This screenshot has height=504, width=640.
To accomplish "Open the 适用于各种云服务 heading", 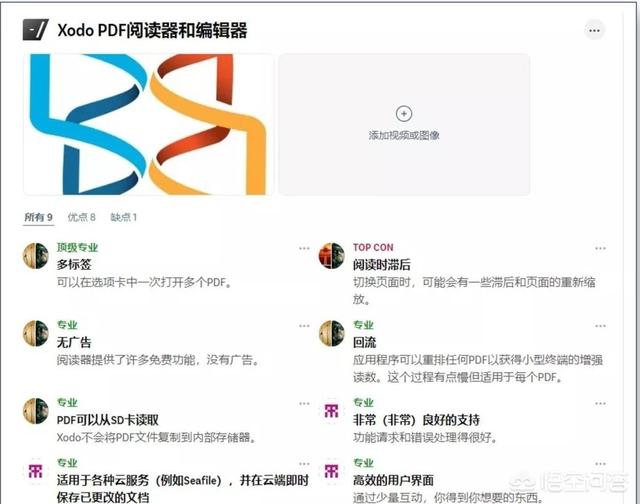I will 182,488.
